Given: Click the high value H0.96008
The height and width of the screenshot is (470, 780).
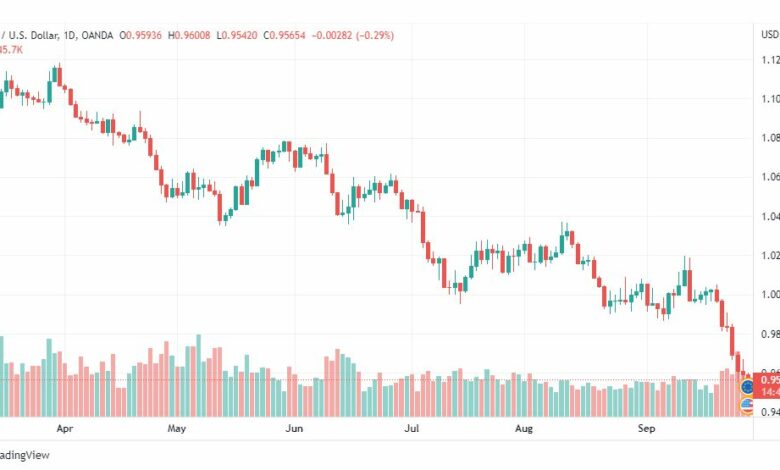Looking at the screenshot, I should coord(189,35).
